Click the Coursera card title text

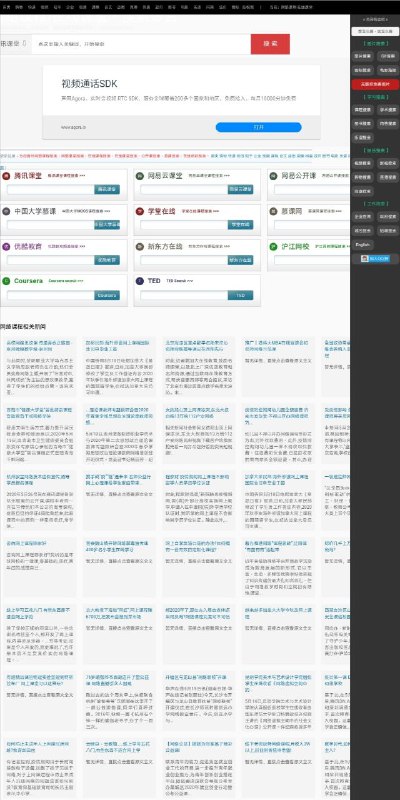(x=29, y=281)
